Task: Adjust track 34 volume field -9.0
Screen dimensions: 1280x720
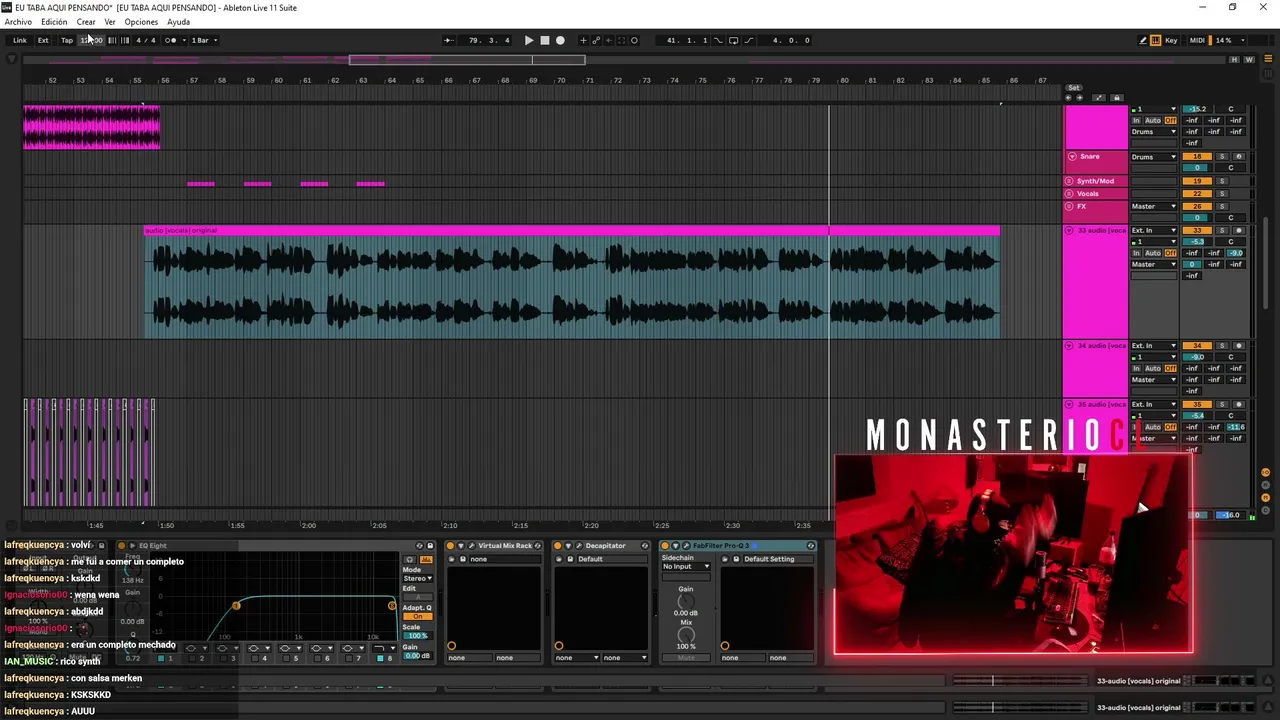Action: click(x=1197, y=357)
